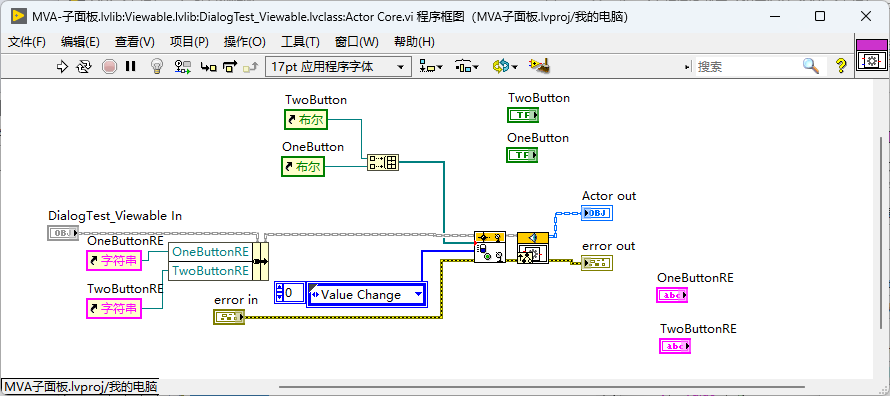This screenshot has width=890, height=396.
Task: Select TwoButton TF boolean terminal
Action: click(522, 115)
